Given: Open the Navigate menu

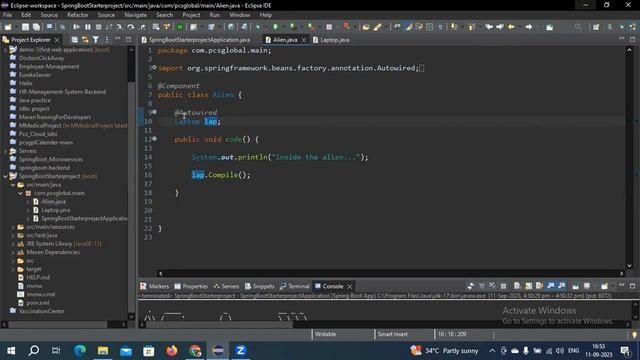Looking at the screenshot, I should pyautogui.click(x=136, y=15).
